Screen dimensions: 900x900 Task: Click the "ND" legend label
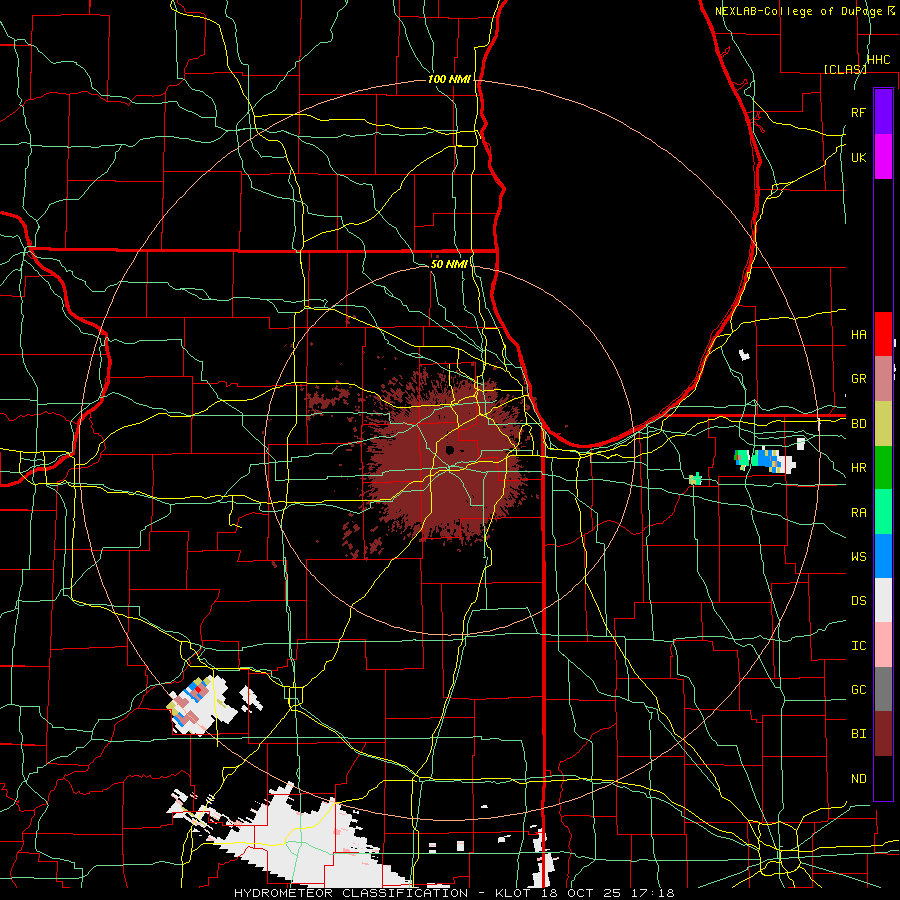(x=858, y=779)
